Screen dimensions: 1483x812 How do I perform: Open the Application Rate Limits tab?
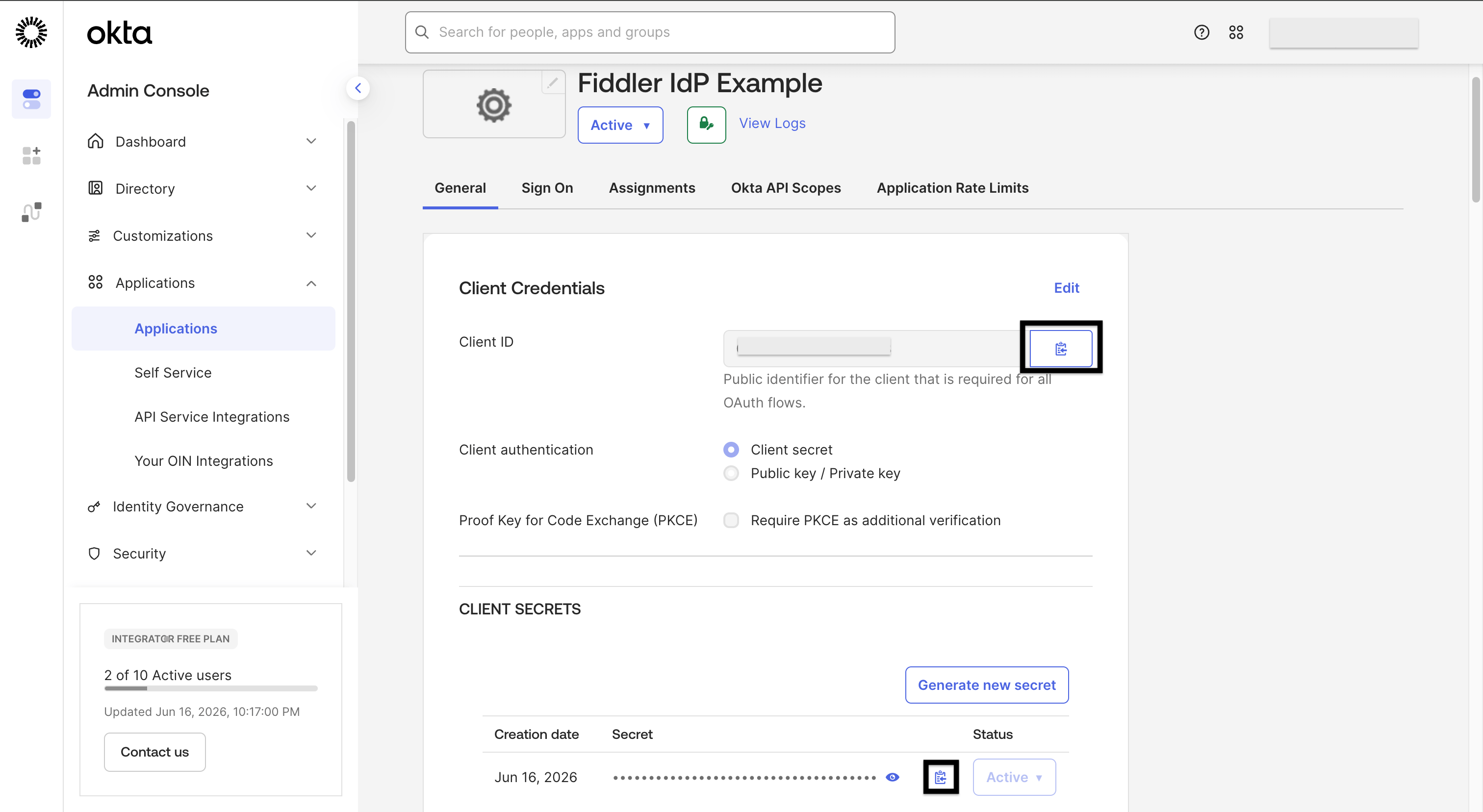[952, 188]
